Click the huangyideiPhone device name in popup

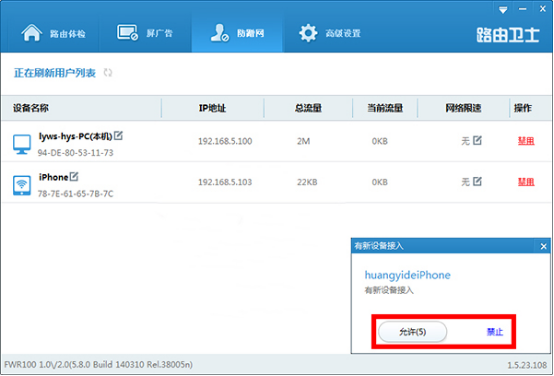click(x=407, y=275)
